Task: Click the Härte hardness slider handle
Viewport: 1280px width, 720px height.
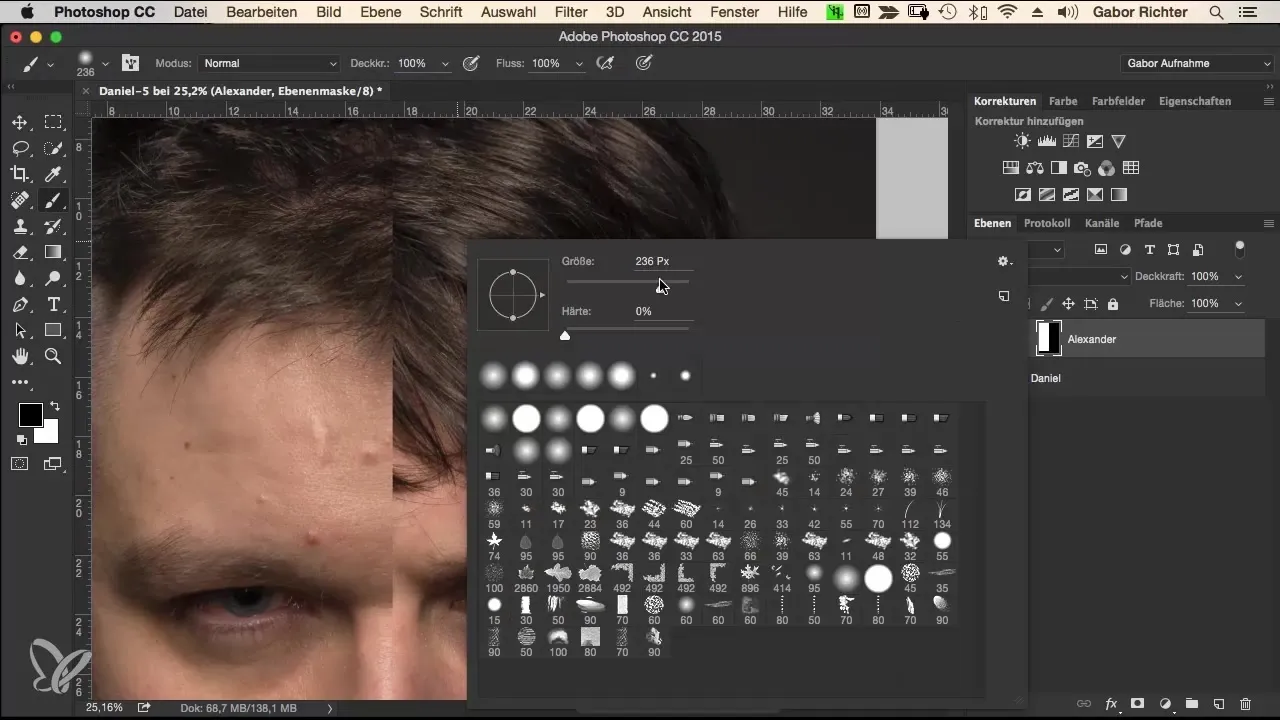Action: click(x=565, y=335)
